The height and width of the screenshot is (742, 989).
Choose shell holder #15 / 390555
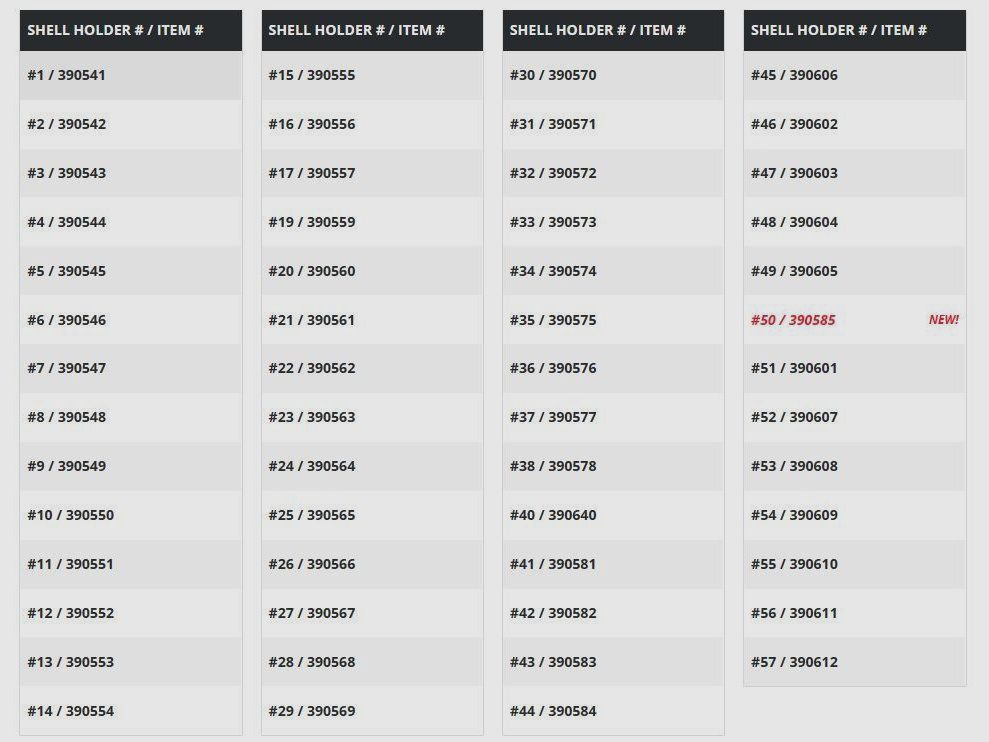(x=372, y=75)
